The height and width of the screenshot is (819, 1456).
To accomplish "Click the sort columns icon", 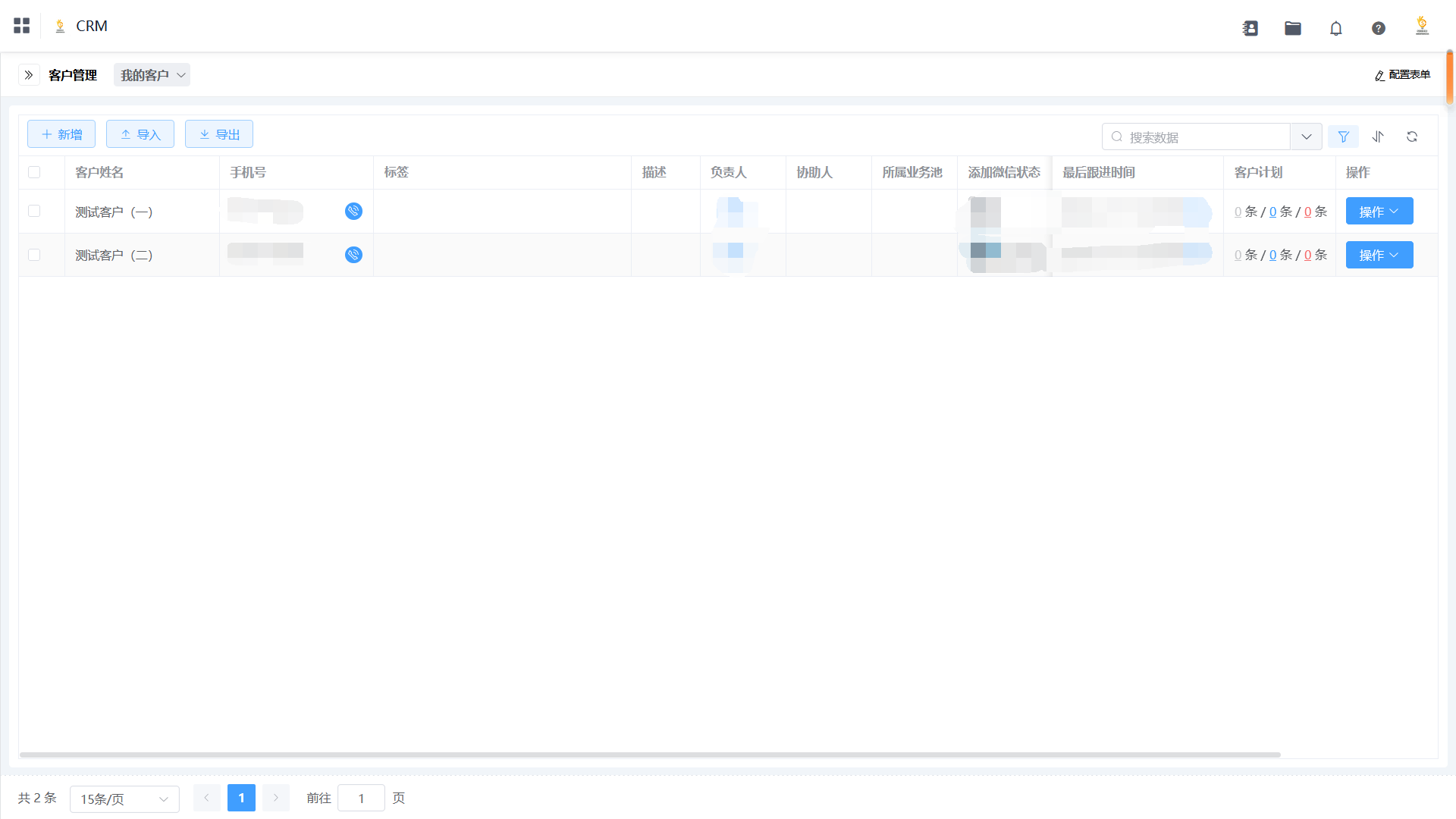I will click(x=1378, y=136).
